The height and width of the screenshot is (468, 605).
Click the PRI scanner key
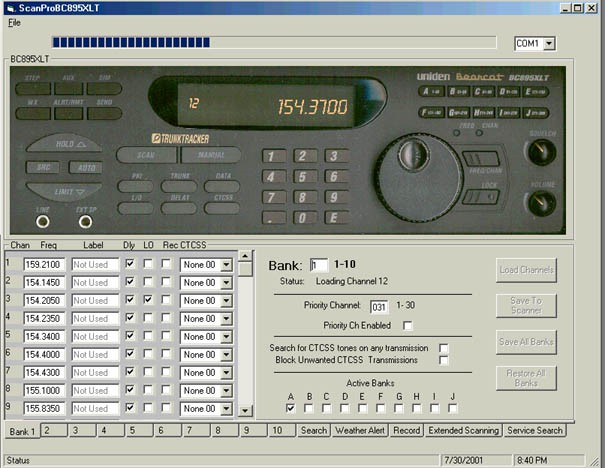135,186
